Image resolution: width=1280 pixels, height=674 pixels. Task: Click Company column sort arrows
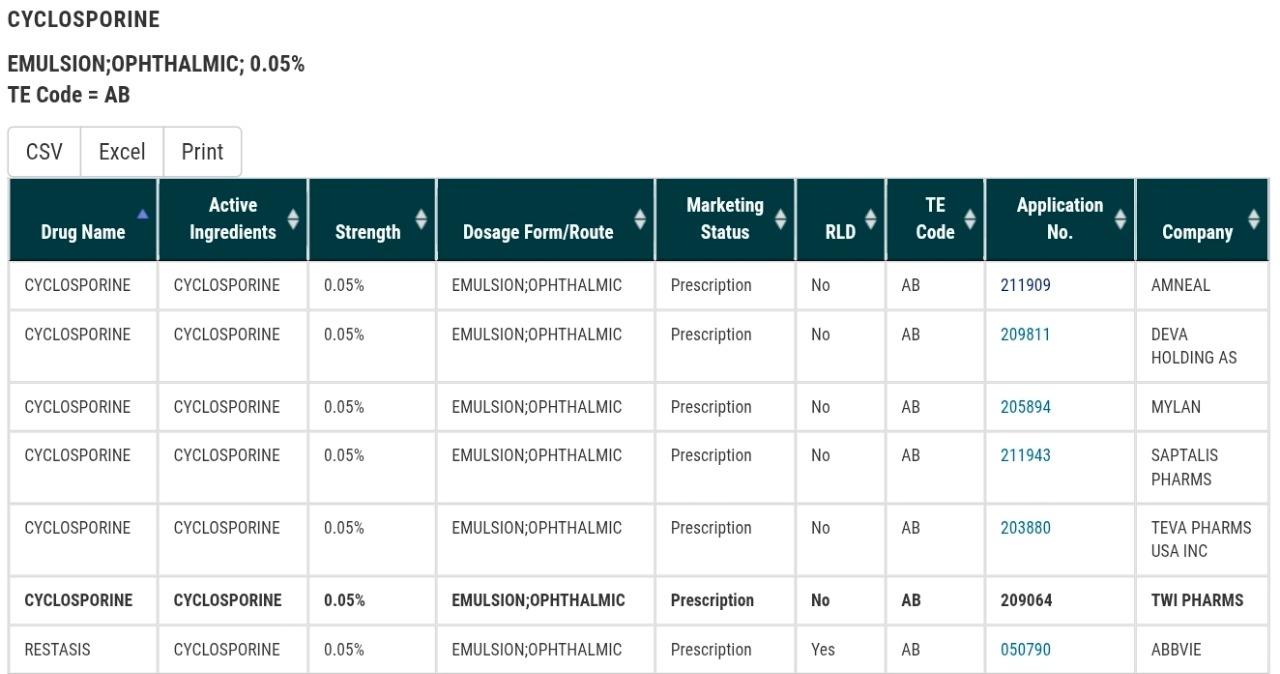point(1254,218)
